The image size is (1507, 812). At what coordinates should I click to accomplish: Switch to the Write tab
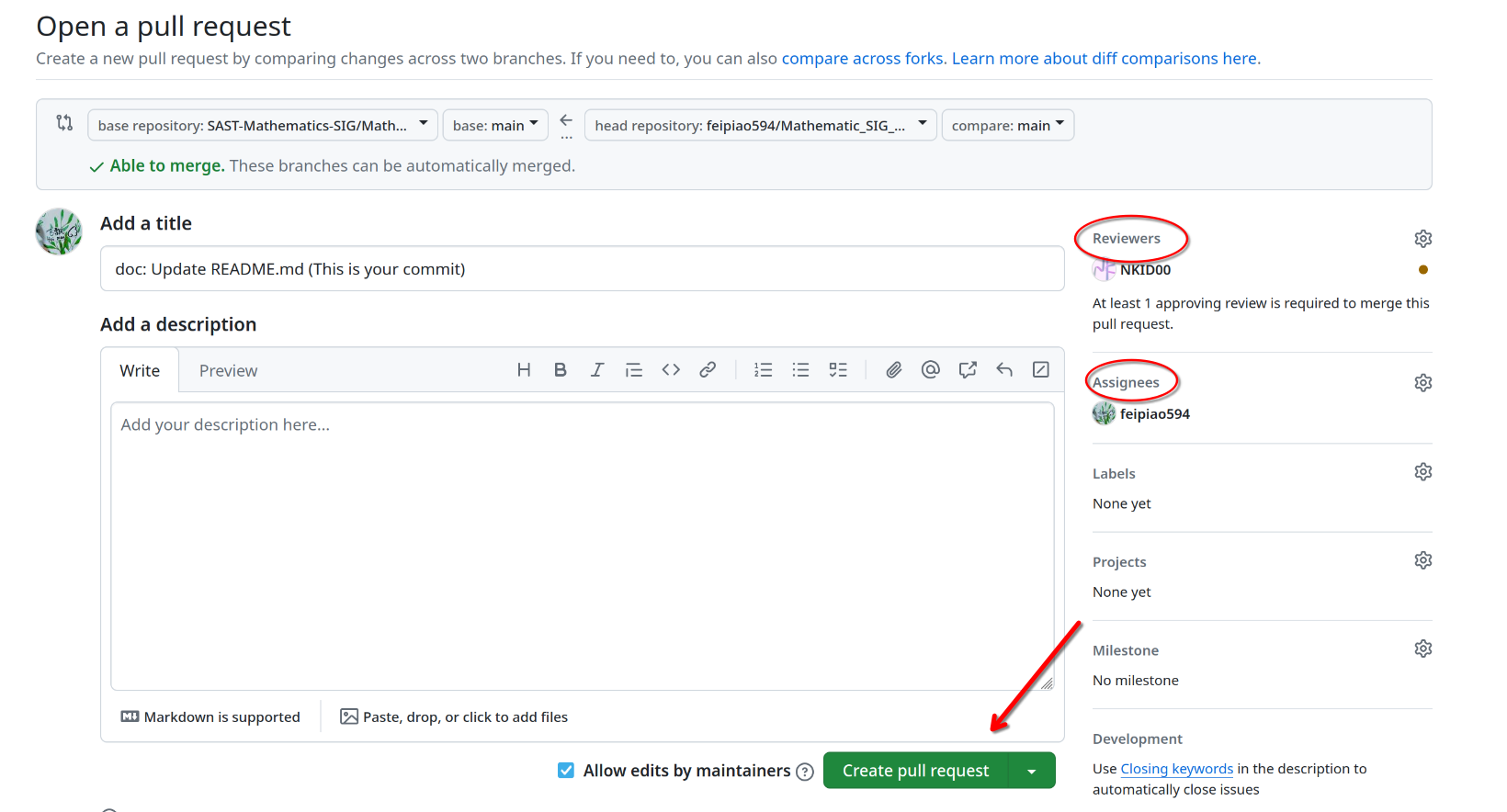click(x=140, y=370)
